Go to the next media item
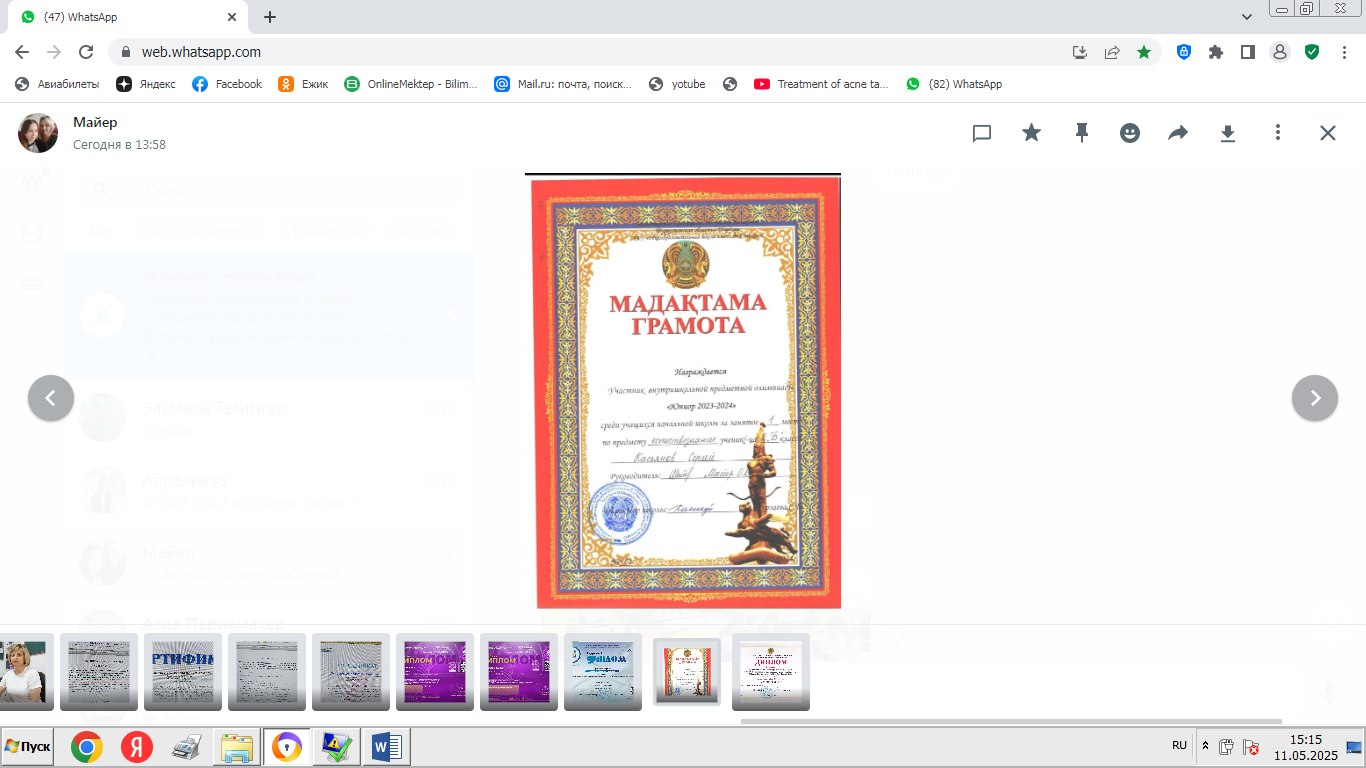1366x768 pixels. pos(1315,398)
